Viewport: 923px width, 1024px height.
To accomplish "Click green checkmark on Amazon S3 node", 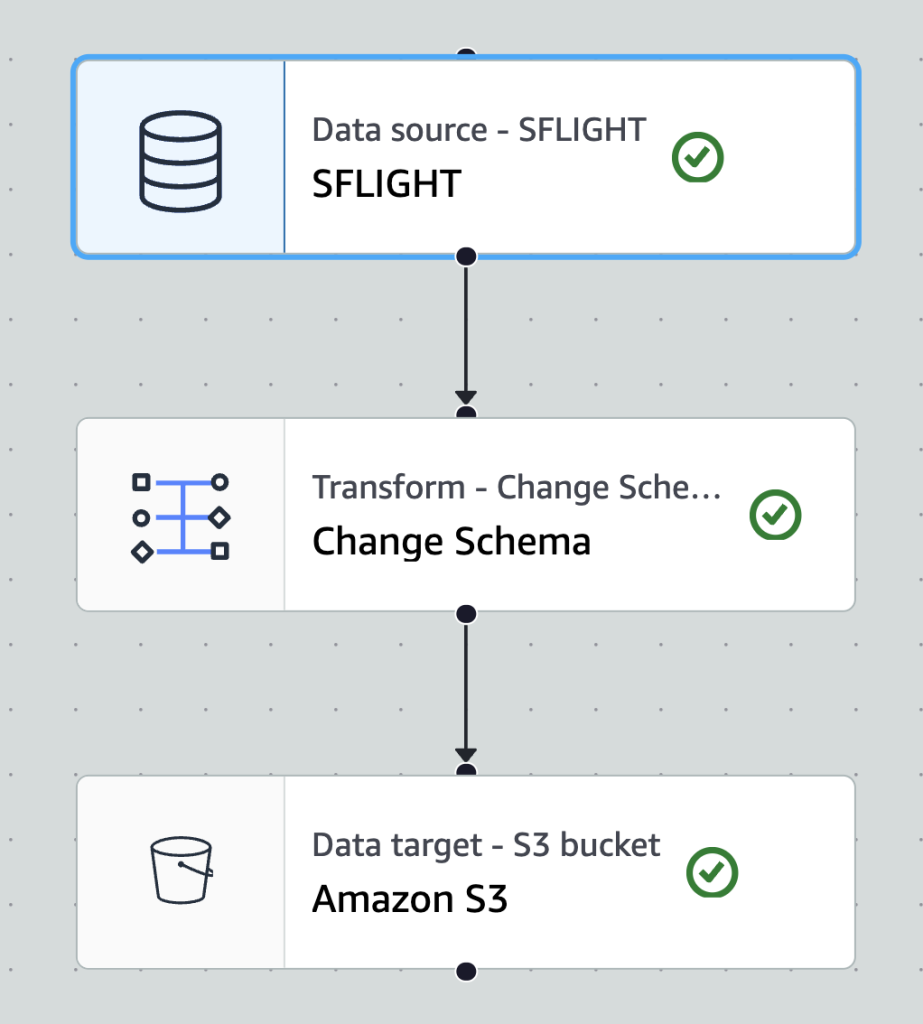I will (712, 872).
